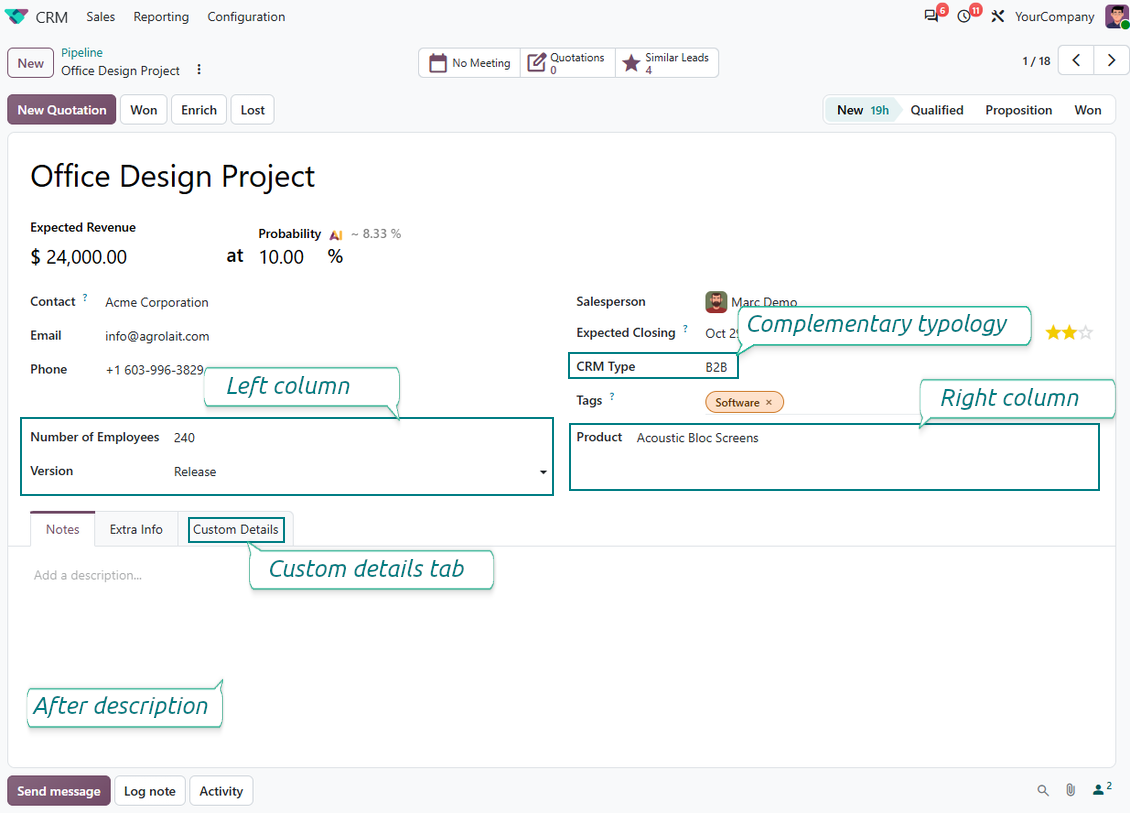Edit Number of Employees value 240
1130x813 pixels.
[184, 437]
